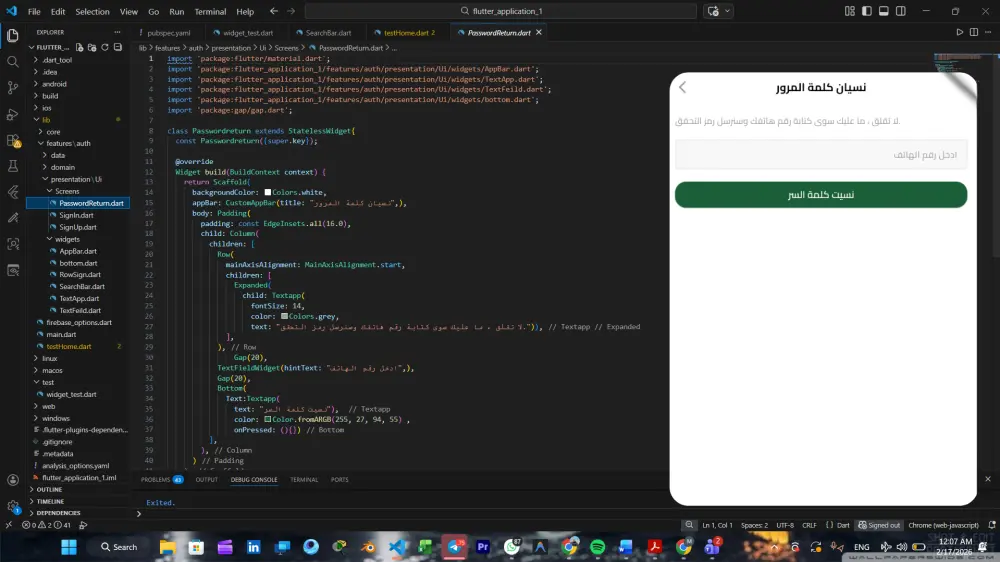Image resolution: width=1000 pixels, height=562 pixels.
Task: Open the File menu
Action: pos(34,11)
